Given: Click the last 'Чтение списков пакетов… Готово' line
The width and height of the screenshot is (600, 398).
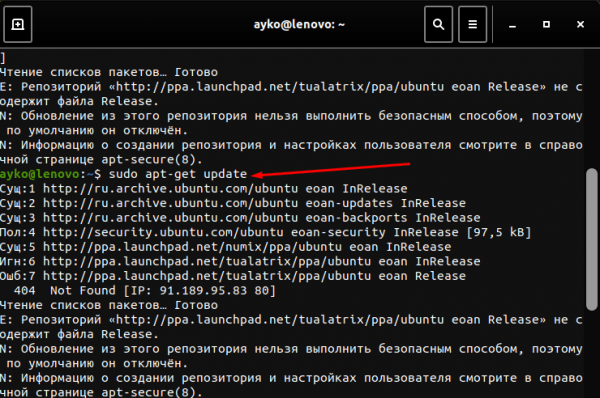Looking at the screenshot, I should point(109,305).
